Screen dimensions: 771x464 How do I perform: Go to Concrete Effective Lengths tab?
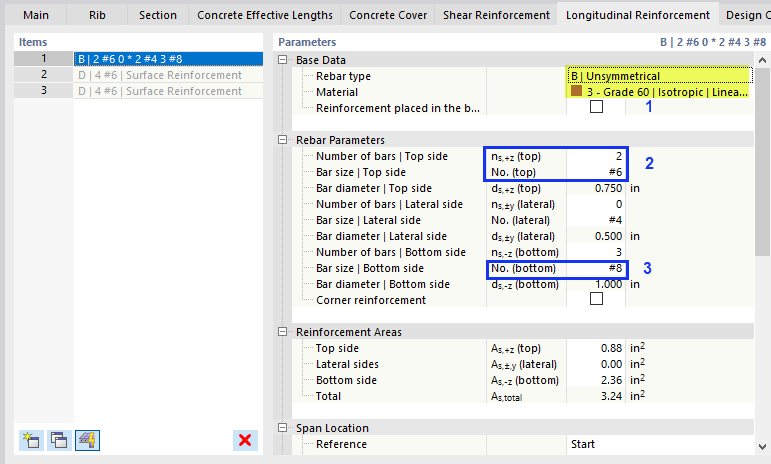point(265,15)
